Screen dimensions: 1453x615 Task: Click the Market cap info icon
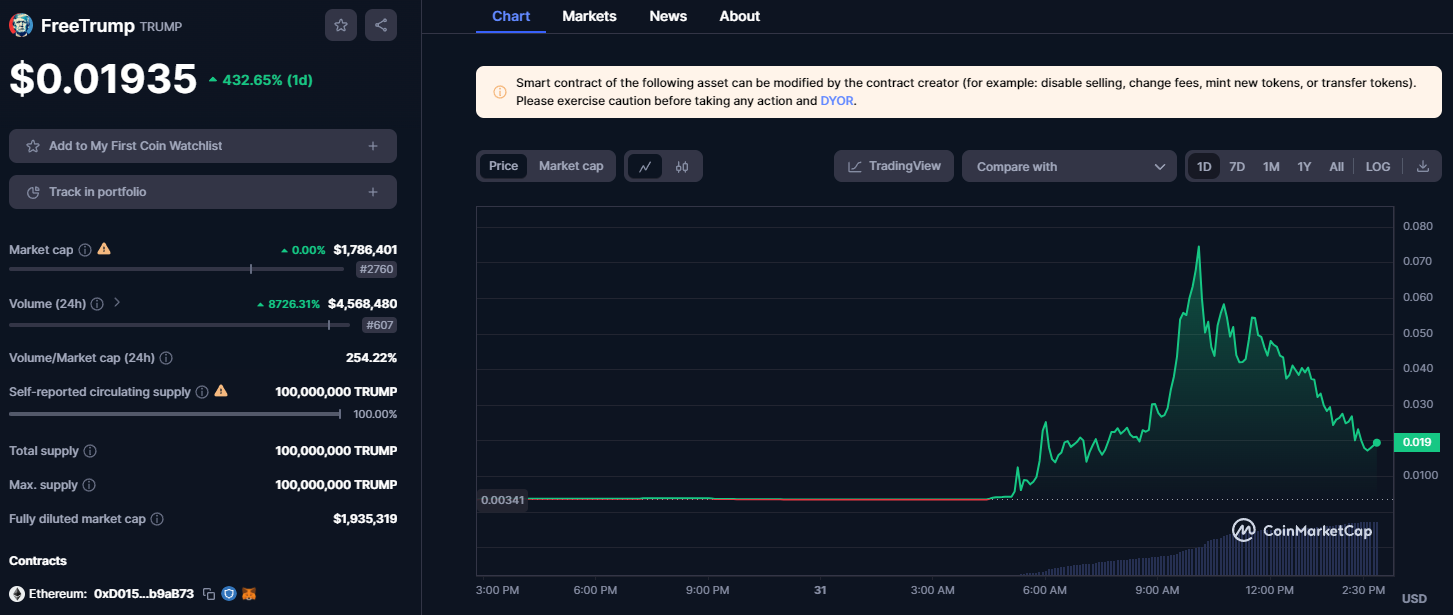coord(85,250)
